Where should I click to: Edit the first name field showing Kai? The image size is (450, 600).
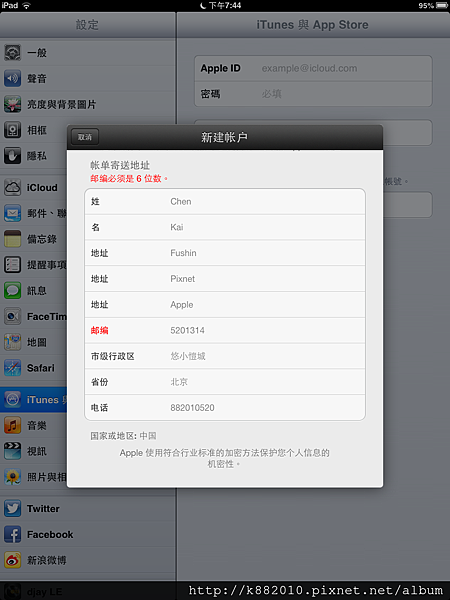[x=225, y=227]
